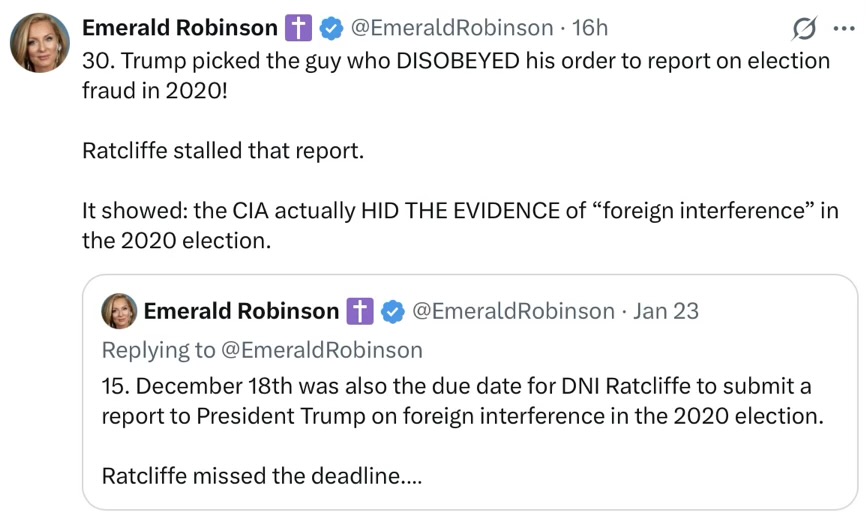The width and height of the screenshot is (867, 522).
Task: Click the Emerald Robinson name in quoted tweet
Action: 241,312
